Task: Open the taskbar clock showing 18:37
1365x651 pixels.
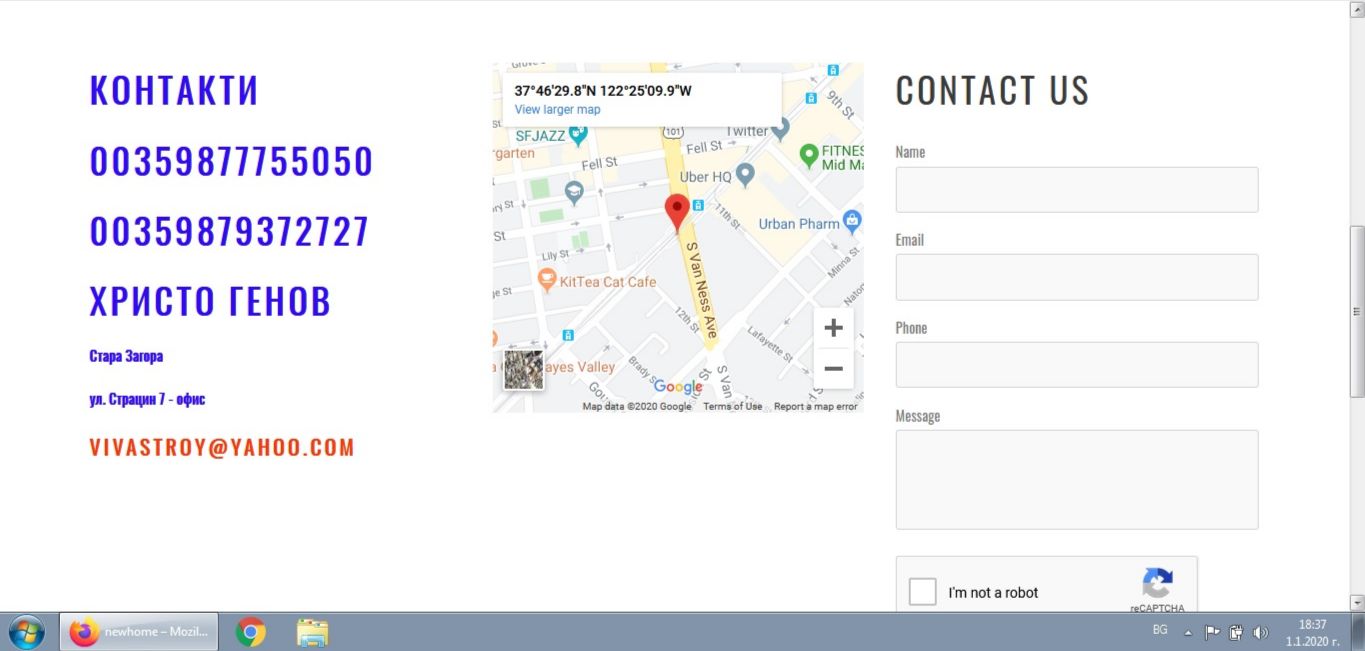Action: 1312,632
